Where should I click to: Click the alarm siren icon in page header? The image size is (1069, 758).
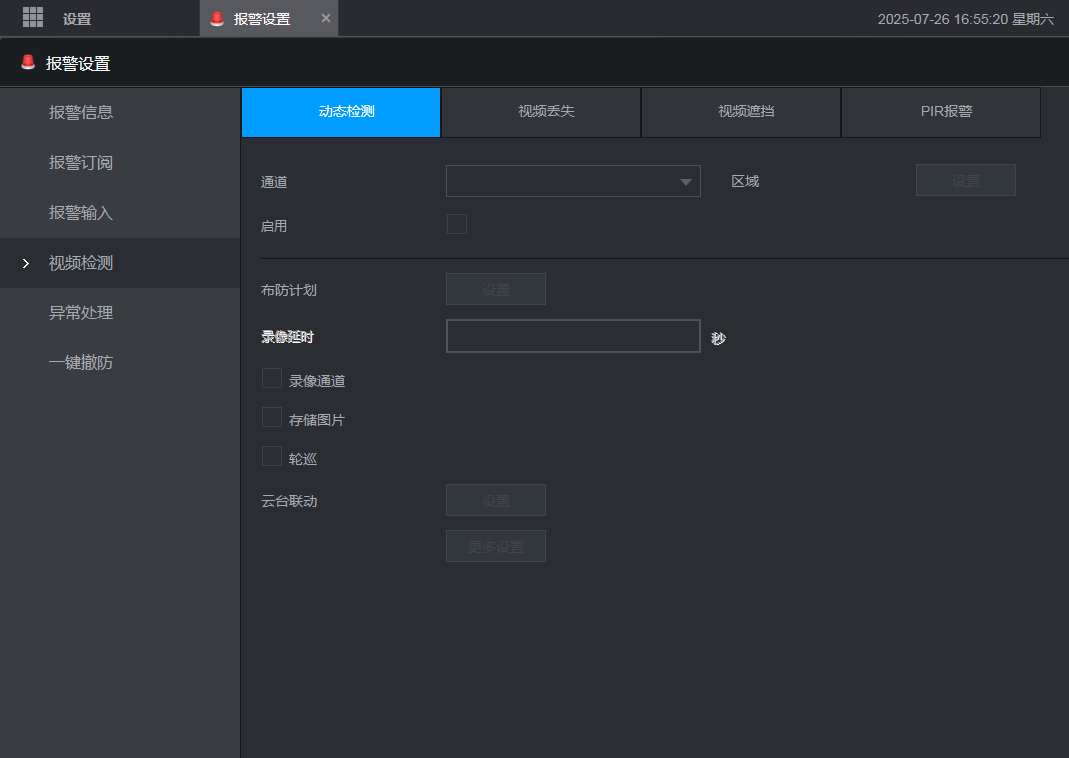click(x=27, y=63)
